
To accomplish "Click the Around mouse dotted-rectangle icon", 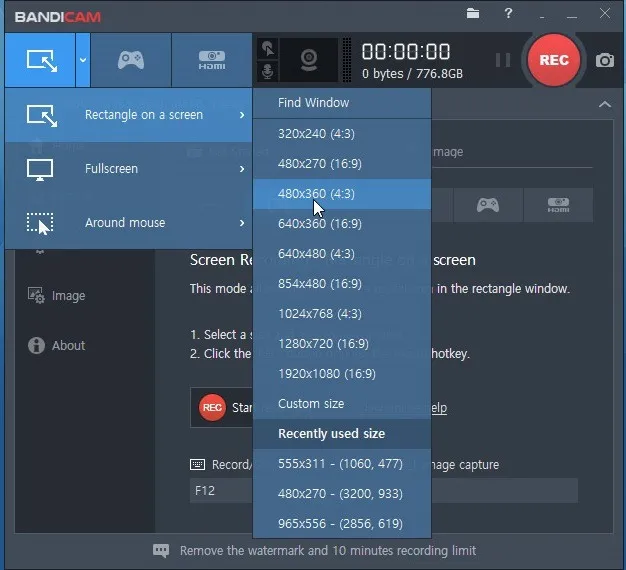I will click(x=40, y=224).
